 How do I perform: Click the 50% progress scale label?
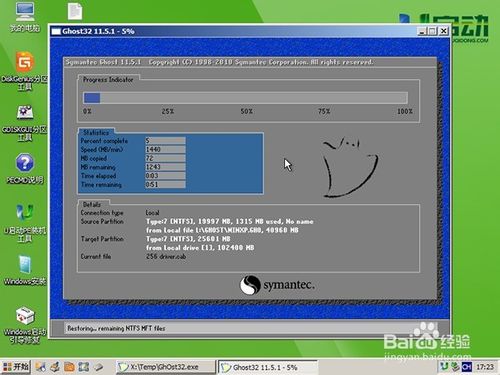coord(246,111)
